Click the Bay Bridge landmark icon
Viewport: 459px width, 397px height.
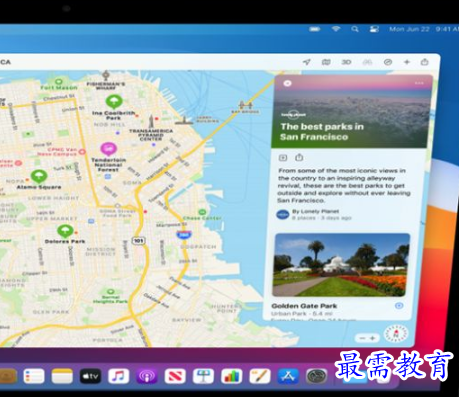coord(246,105)
